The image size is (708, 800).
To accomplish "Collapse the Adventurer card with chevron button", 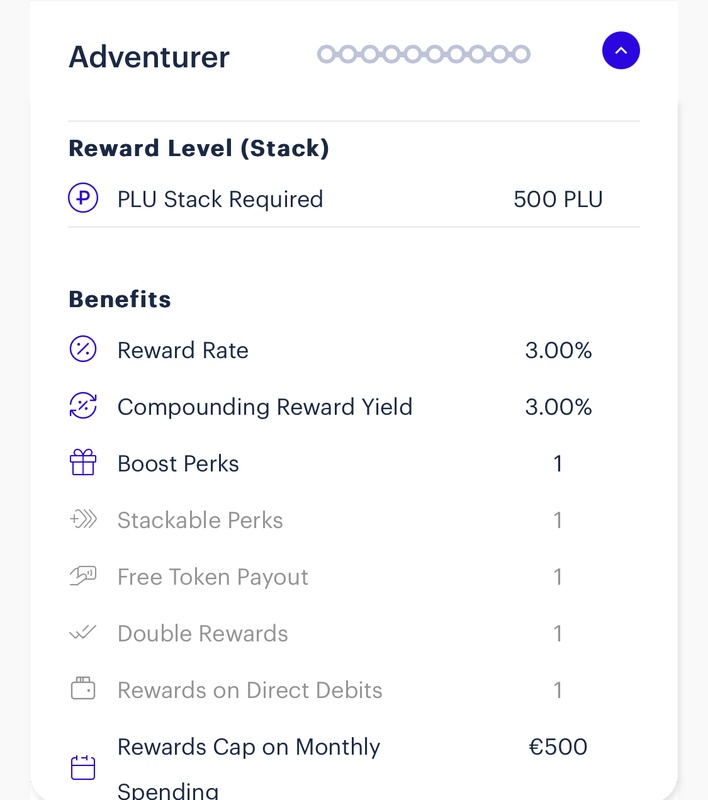I will point(620,51).
